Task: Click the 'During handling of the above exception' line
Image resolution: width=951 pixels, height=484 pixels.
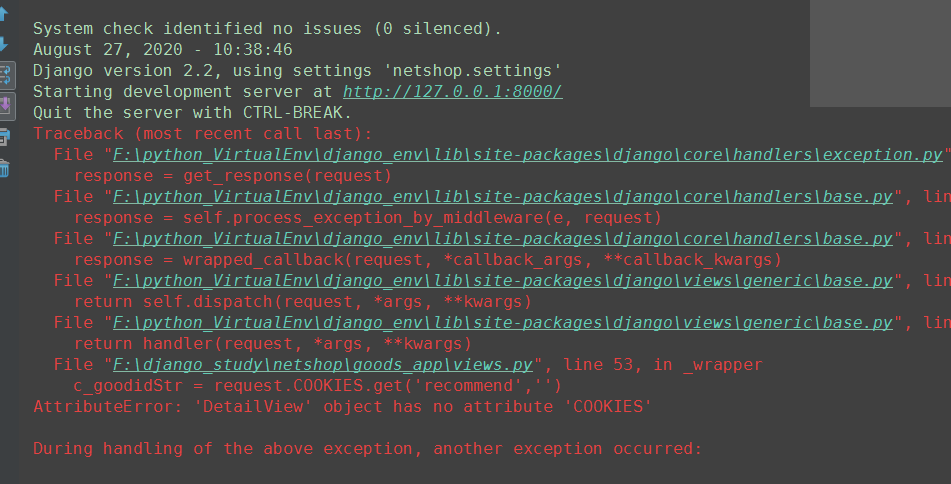Action: pyautogui.click(x=368, y=448)
